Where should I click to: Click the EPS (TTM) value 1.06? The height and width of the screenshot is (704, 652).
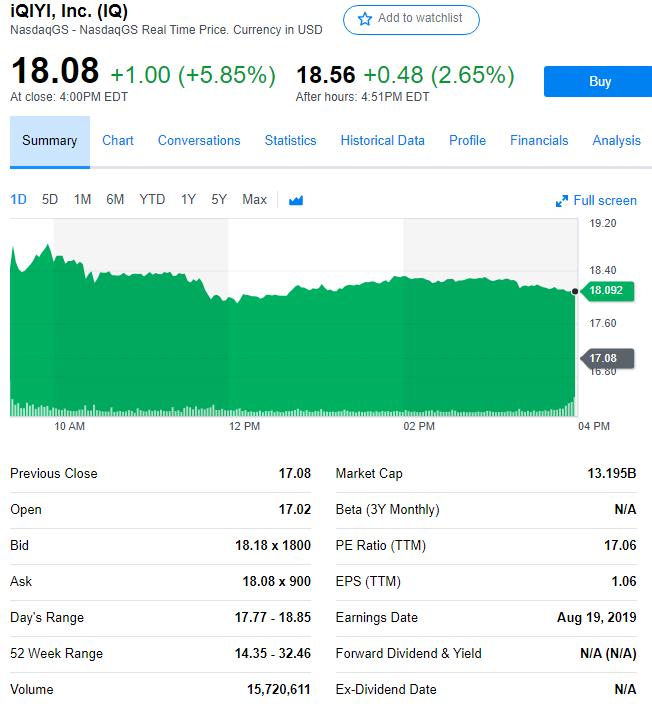(624, 581)
